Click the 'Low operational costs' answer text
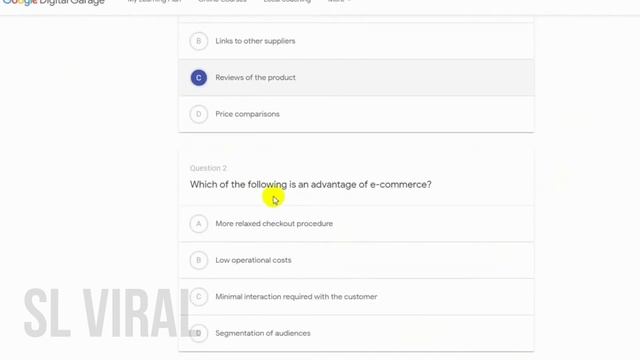This screenshot has height=360, width=640. click(253, 260)
